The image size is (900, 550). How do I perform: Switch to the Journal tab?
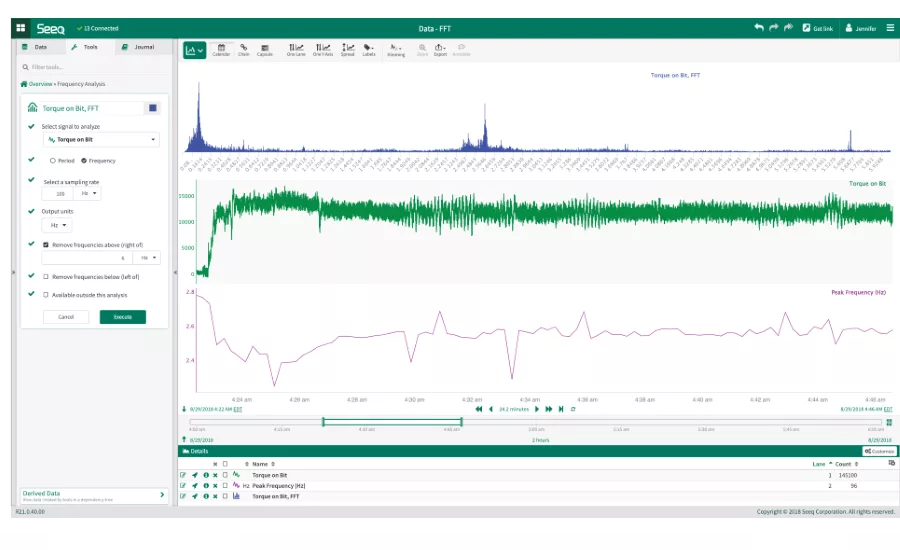click(x=139, y=47)
